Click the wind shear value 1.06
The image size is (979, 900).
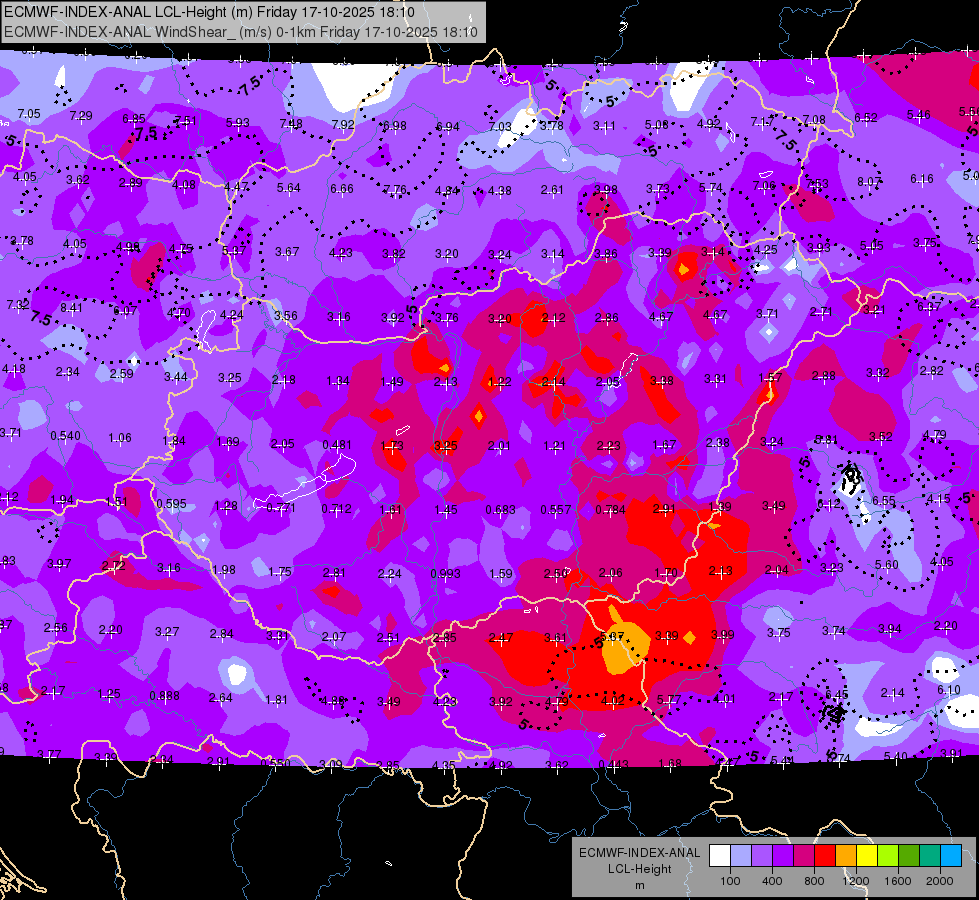pyautogui.click(x=120, y=438)
